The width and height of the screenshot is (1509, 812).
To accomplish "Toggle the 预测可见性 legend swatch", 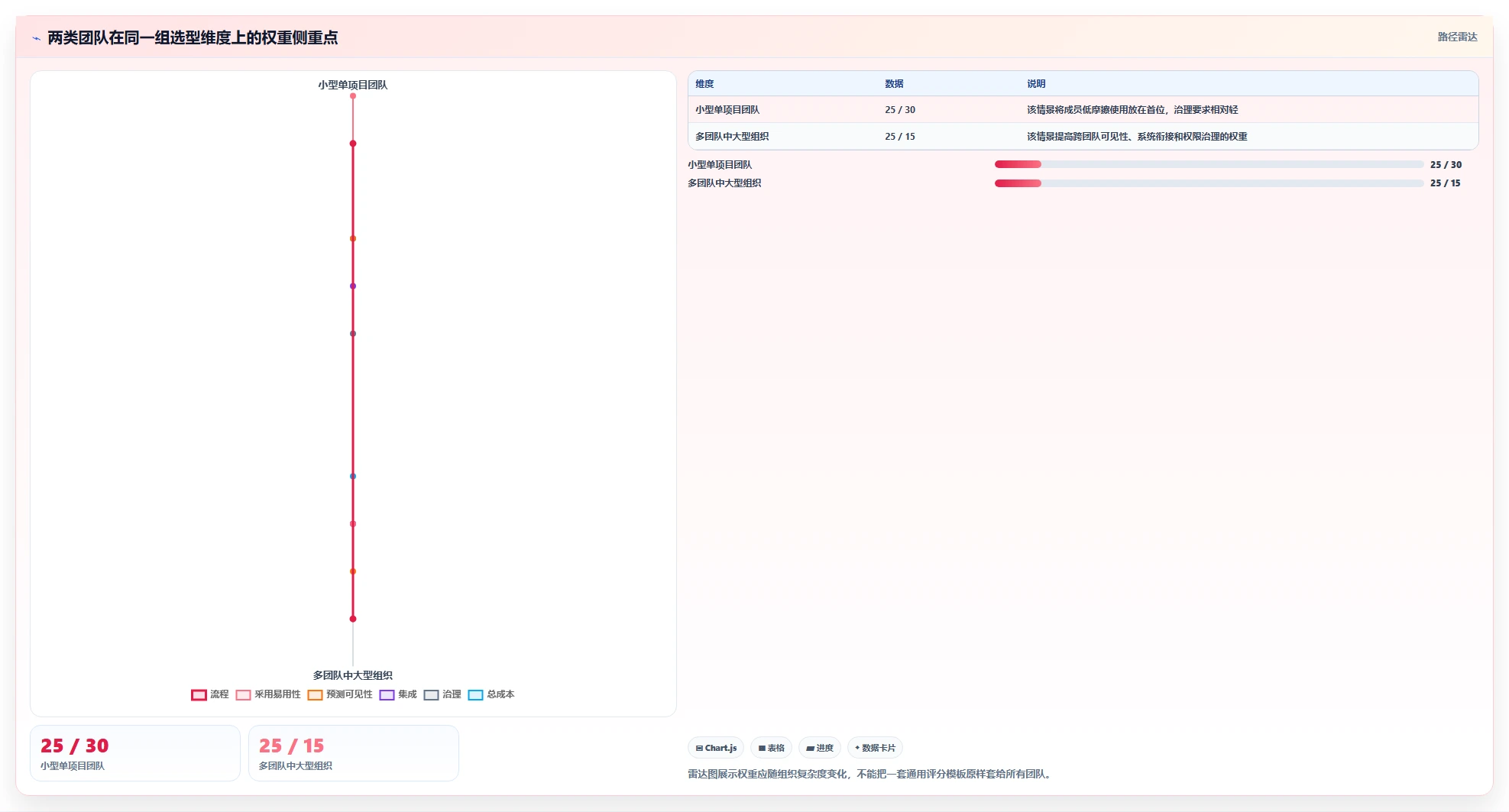I will (315, 694).
